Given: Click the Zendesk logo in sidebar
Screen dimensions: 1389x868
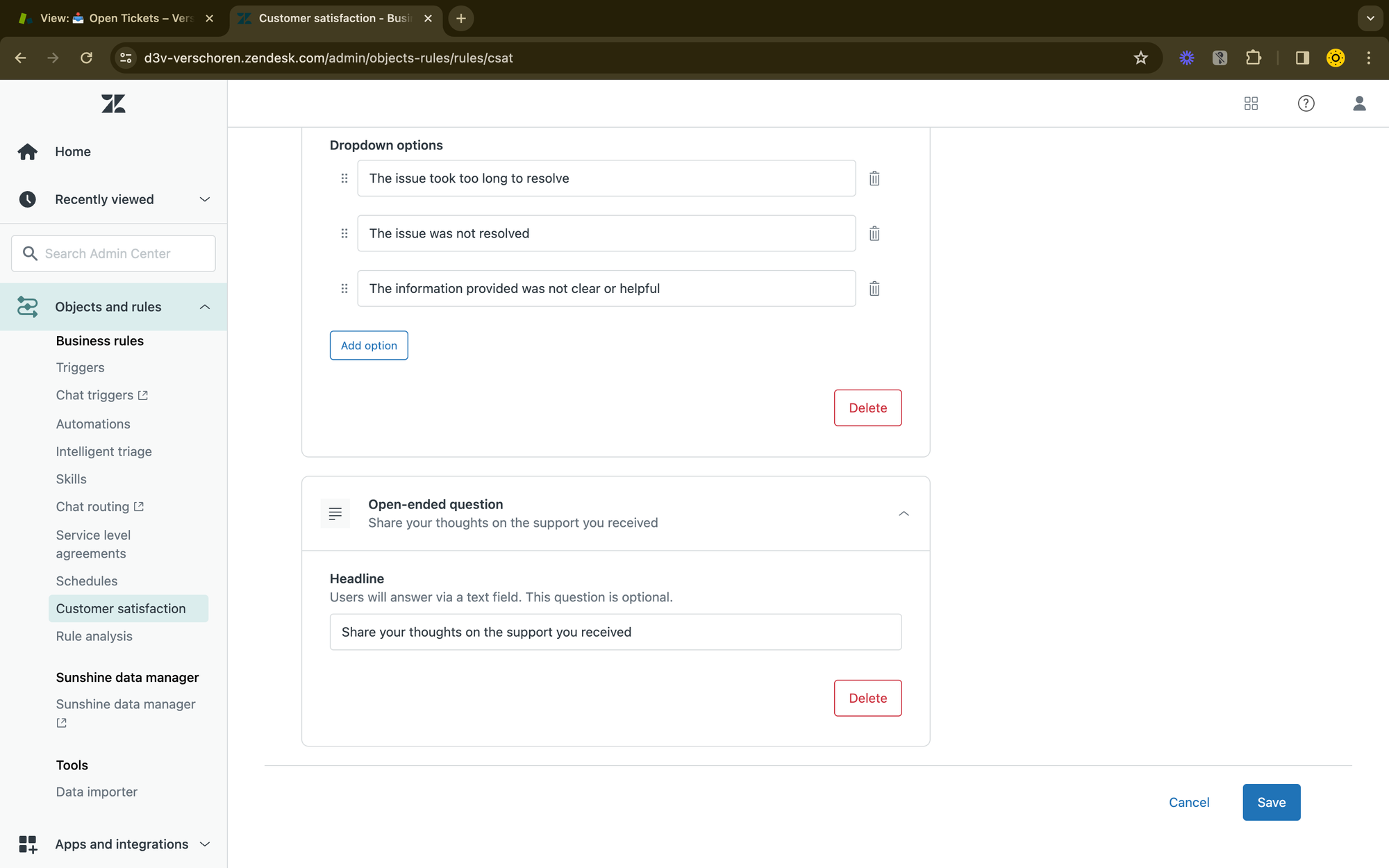Looking at the screenshot, I should tap(113, 104).
